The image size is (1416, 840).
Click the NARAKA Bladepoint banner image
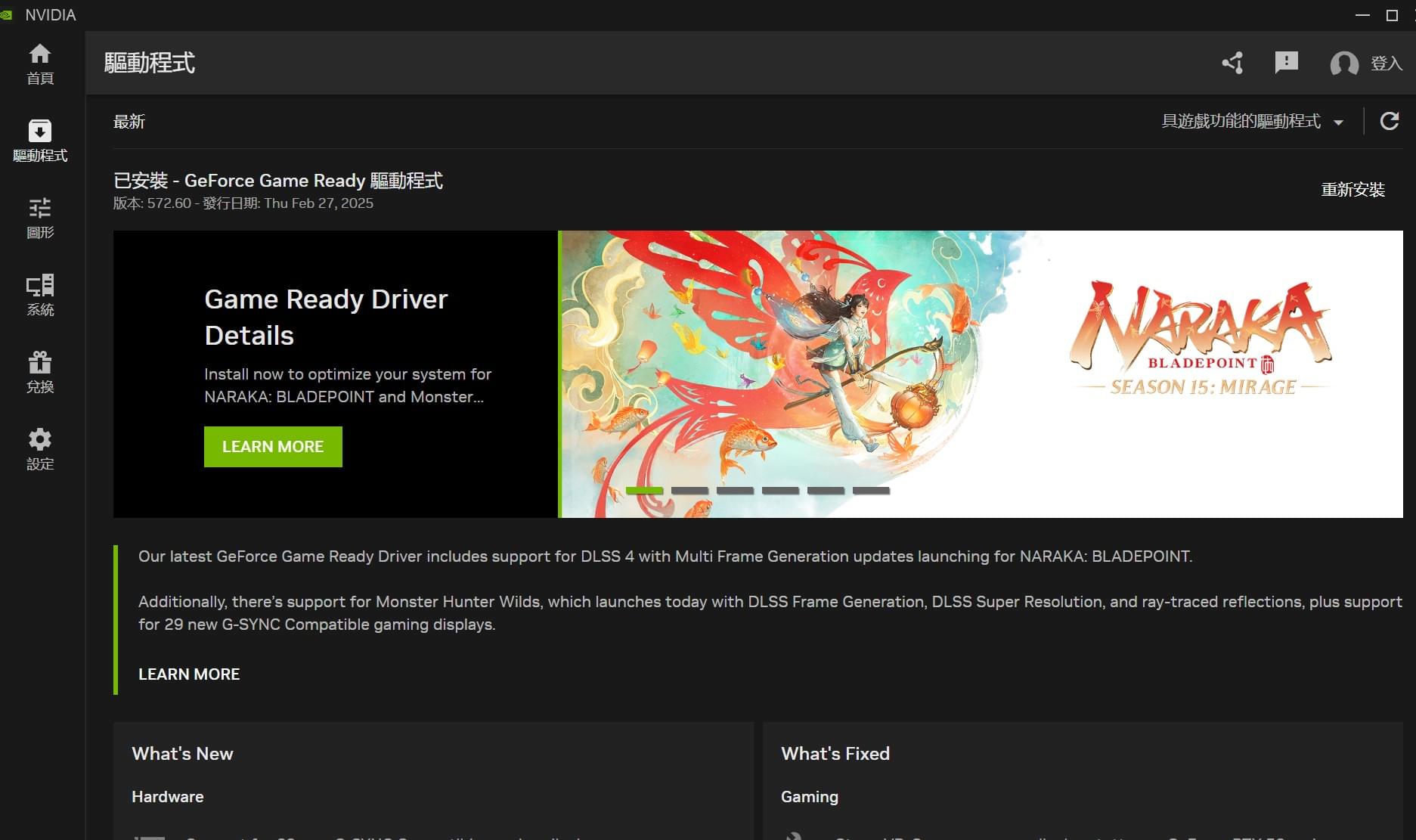pyautogui.click(x=981, y=374)
